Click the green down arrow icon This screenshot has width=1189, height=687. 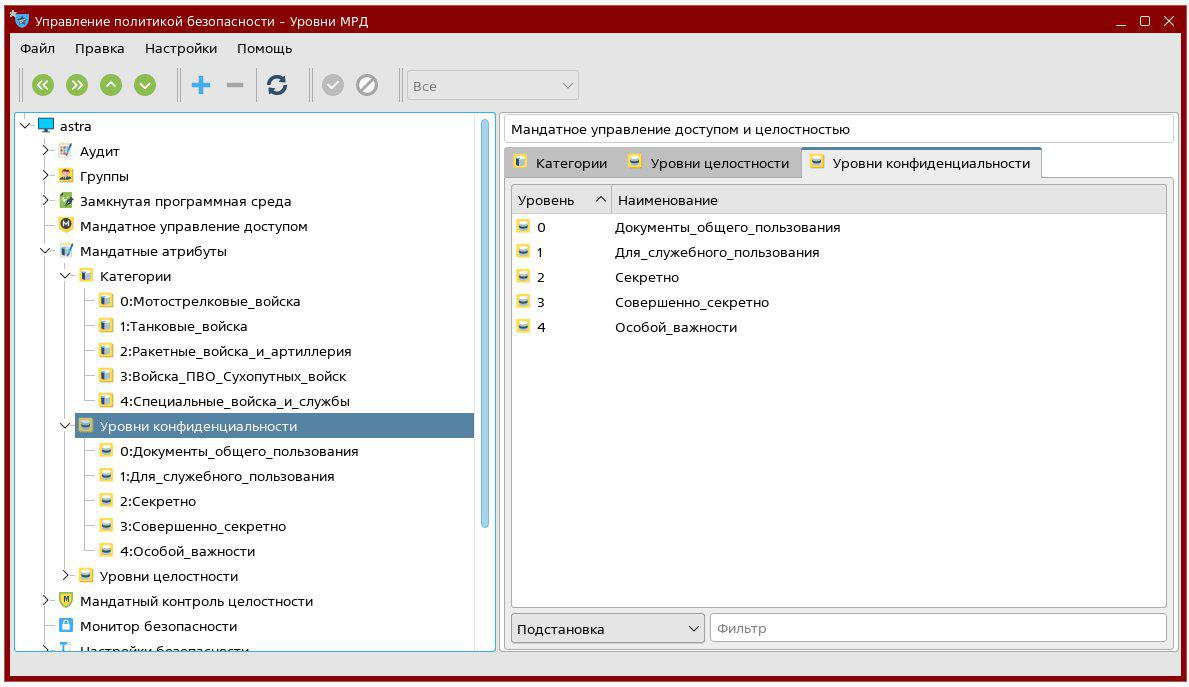pos(145,86)
